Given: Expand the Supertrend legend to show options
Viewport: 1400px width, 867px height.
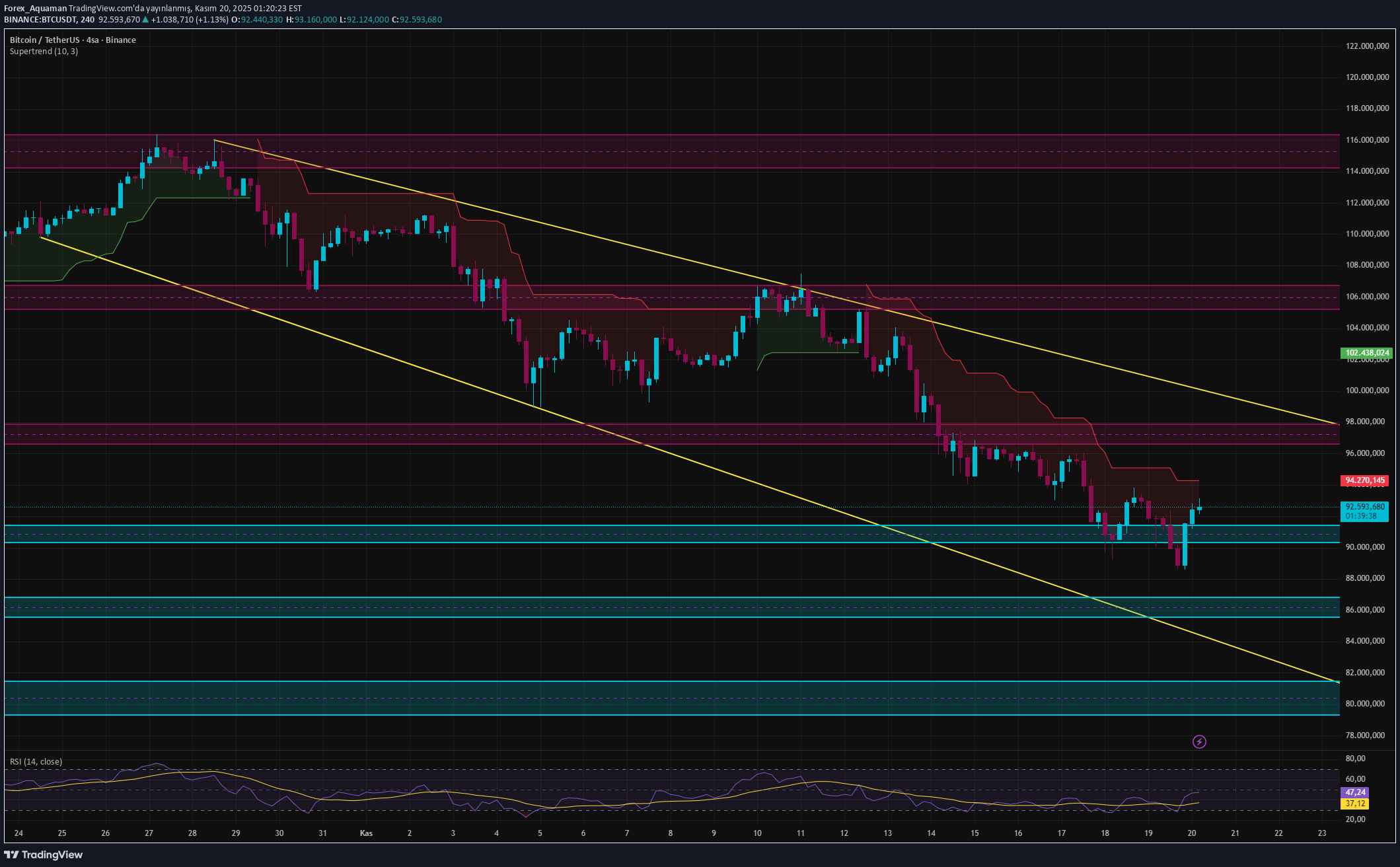Looking at the screenshot, I should pyautogui.click(x=43, y=51).
